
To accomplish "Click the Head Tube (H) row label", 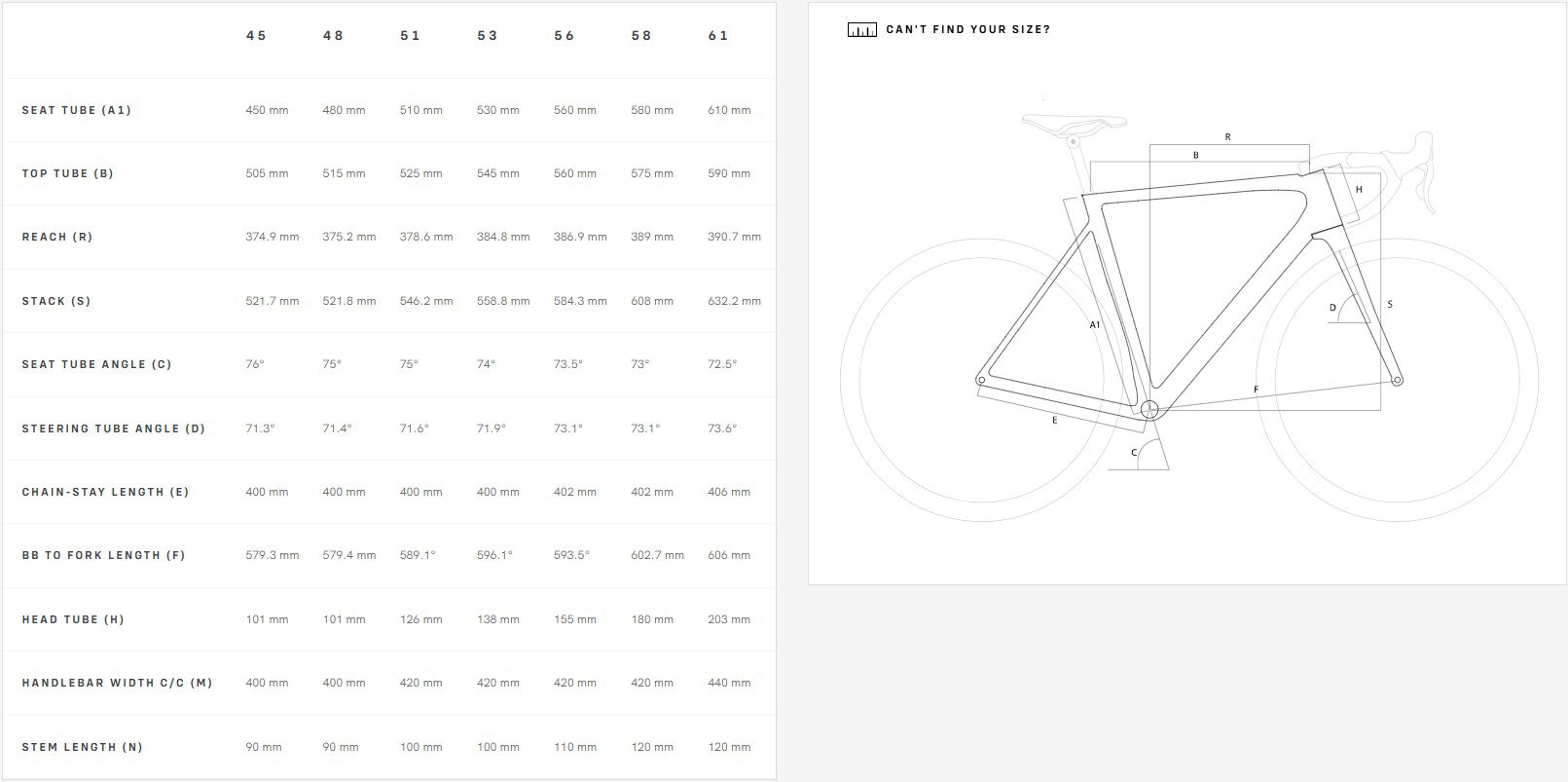I will [73, 619].
